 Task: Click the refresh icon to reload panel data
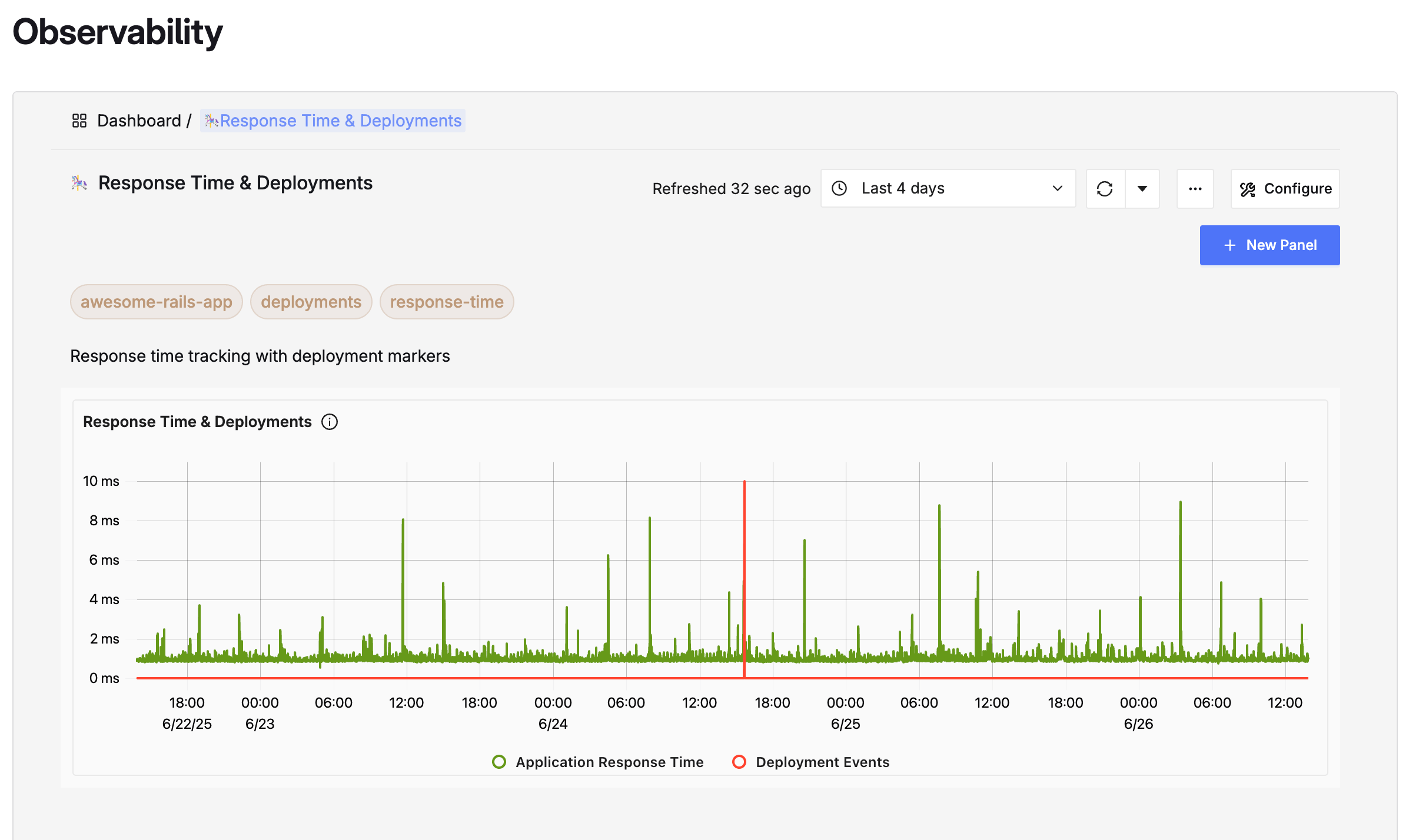(x=1105, y=188)
